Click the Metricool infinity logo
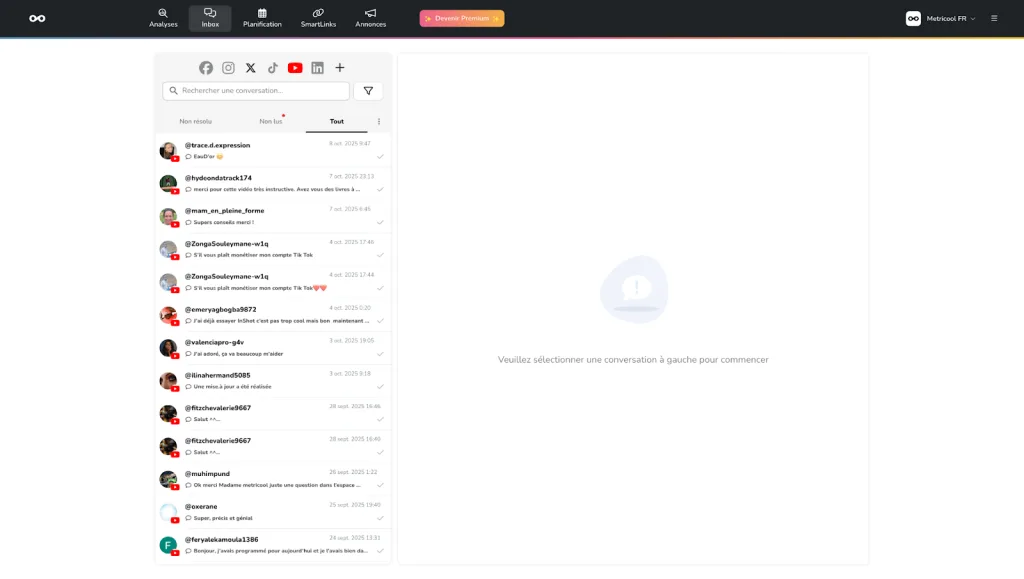Viewport: 1024px width, 579px height. (37, 18)
